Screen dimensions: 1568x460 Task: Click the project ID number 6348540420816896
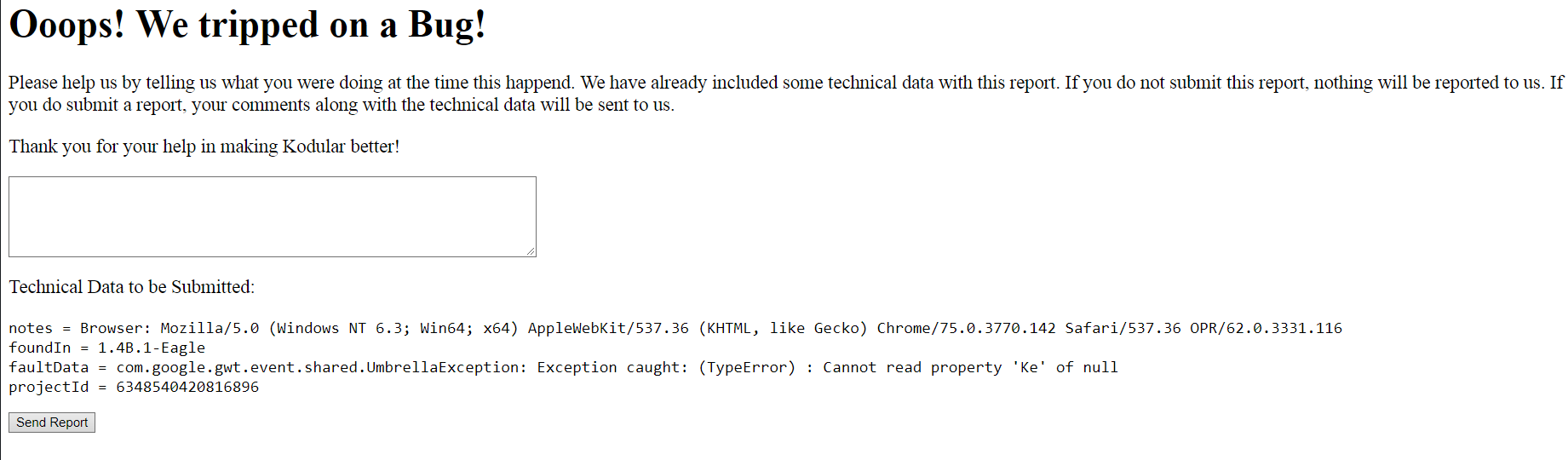pyautogui.click(x=187, y=387)
